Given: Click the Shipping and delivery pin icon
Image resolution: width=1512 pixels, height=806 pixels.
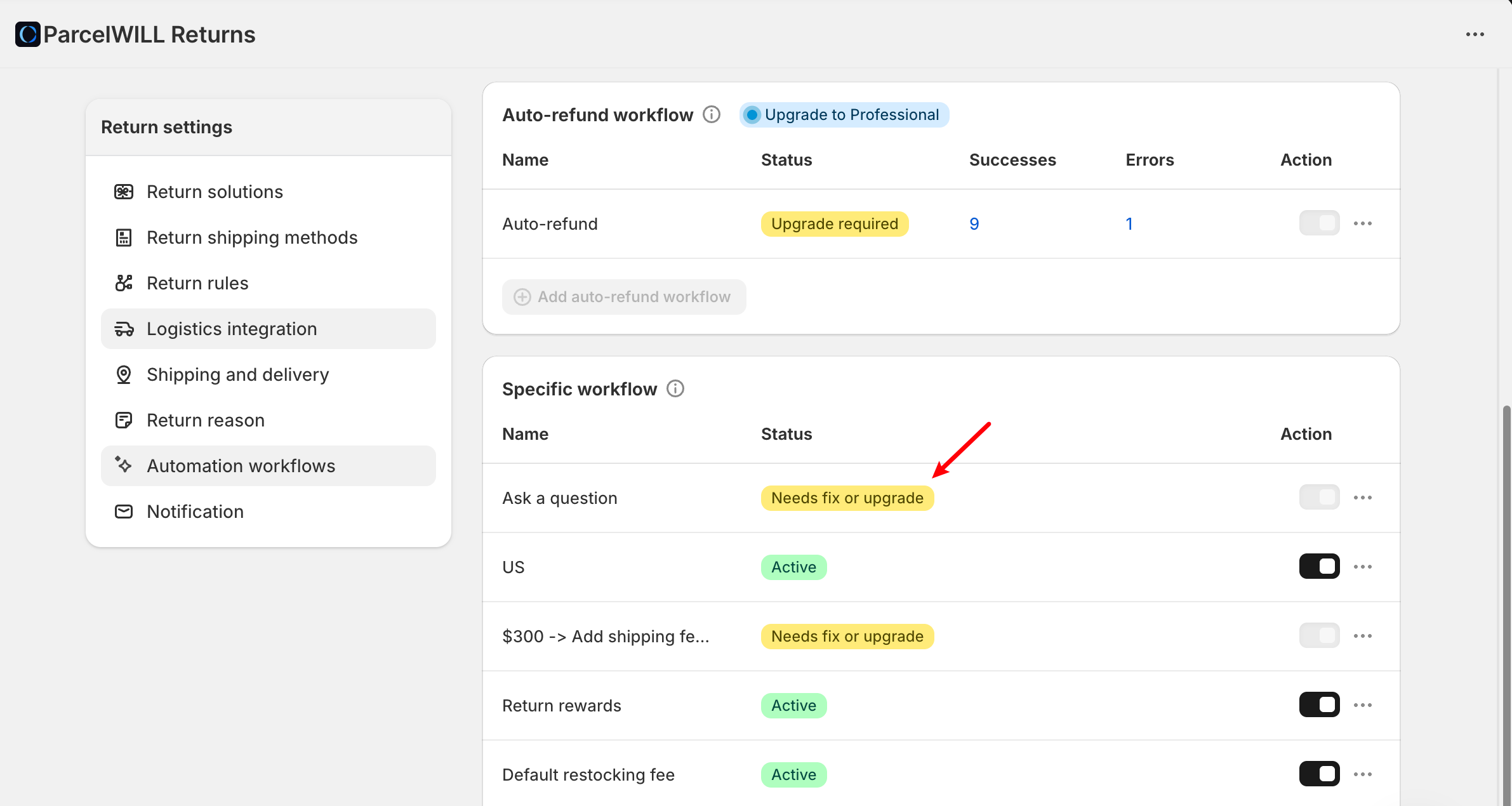Looking at the screenshot, I should click(x=124, y=374).
